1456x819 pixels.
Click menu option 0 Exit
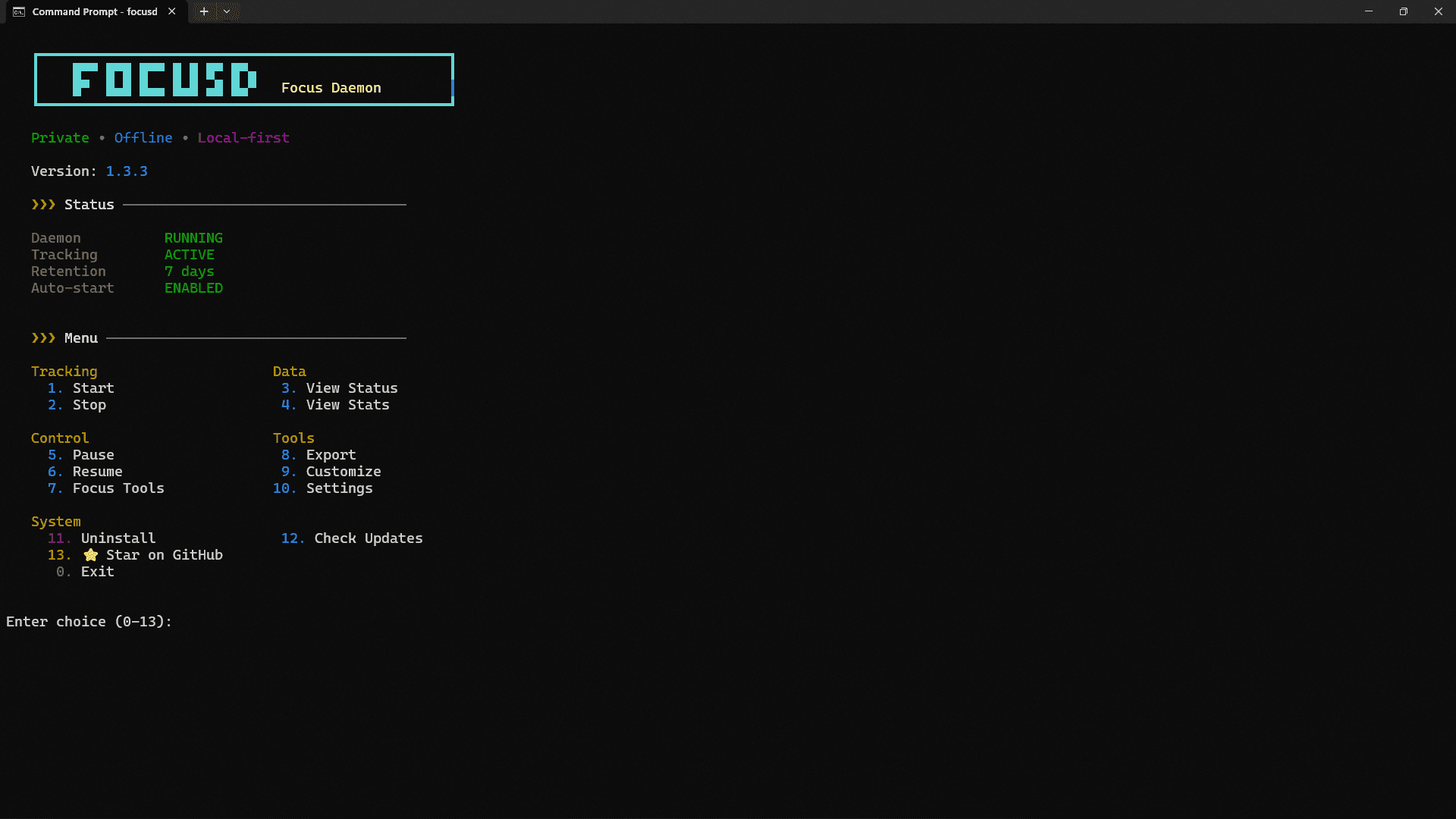[85, 572]
